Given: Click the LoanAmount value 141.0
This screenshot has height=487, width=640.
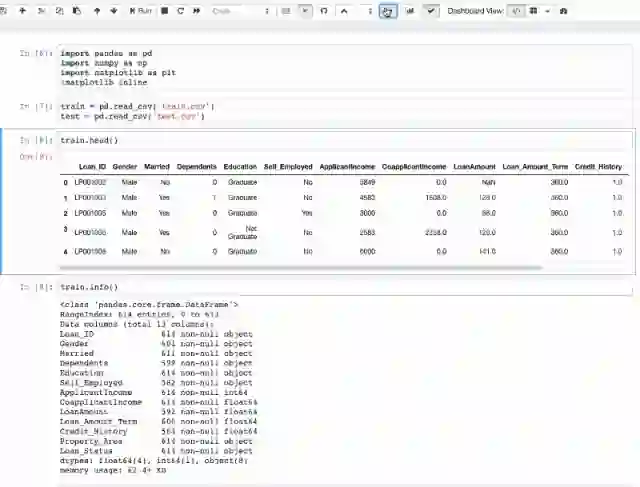Looking at the screenshot, I should [487, 251].
